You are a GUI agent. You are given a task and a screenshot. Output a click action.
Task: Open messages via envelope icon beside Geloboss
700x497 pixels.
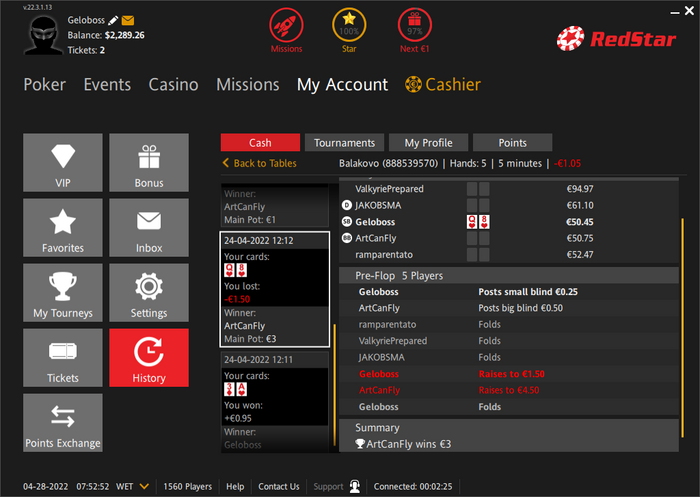128,21
